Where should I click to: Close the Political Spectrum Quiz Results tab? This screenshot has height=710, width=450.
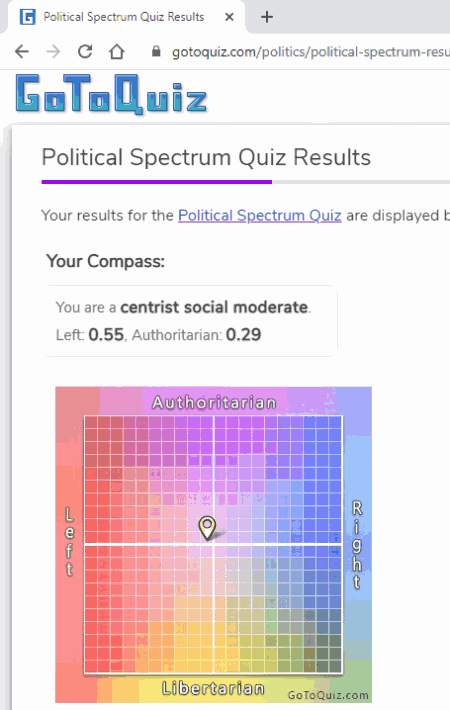pos(230,17)
